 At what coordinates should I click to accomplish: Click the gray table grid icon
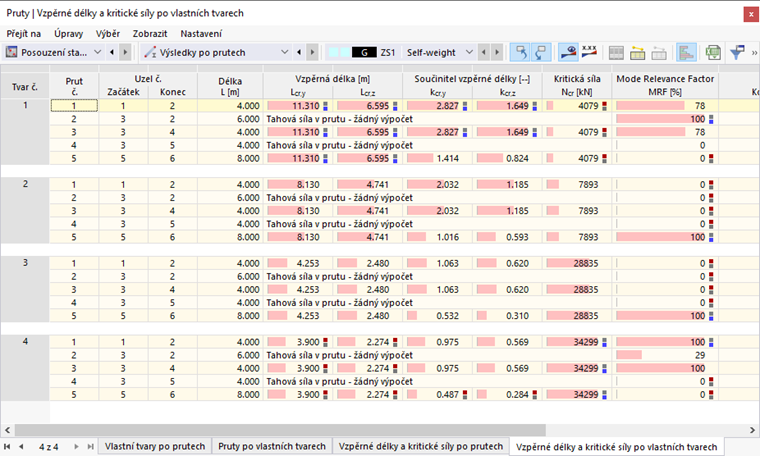click(616, 52)
